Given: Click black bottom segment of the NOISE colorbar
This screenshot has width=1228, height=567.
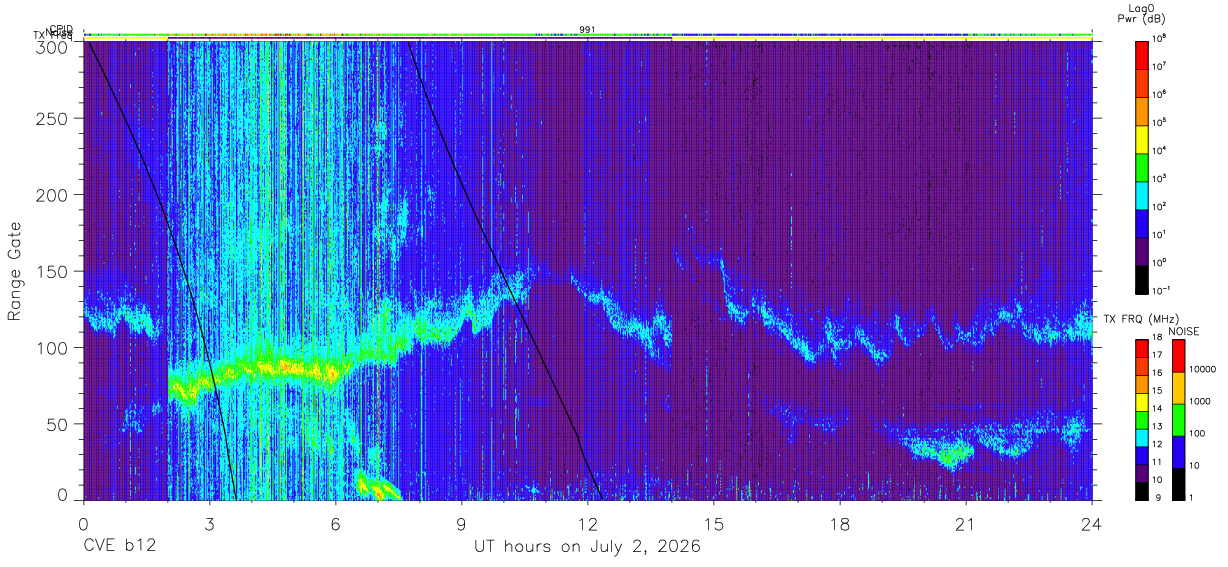Looking at the screenshot, I should 1178,484.
